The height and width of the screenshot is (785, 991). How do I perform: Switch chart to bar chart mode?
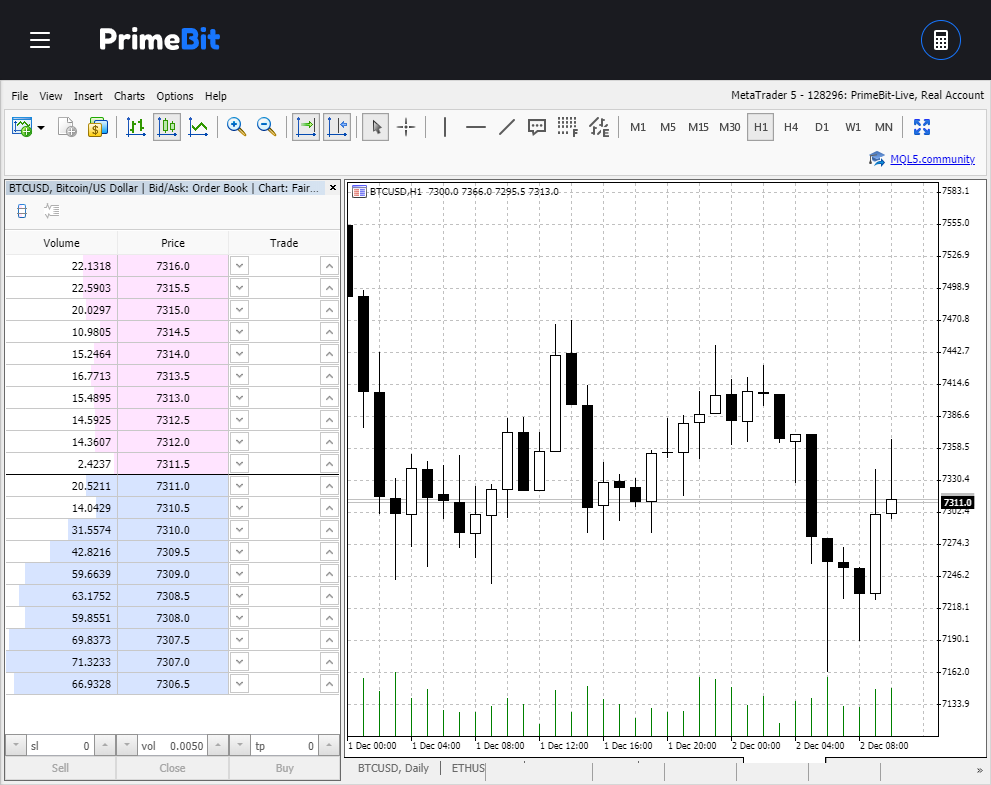(136, 127)
